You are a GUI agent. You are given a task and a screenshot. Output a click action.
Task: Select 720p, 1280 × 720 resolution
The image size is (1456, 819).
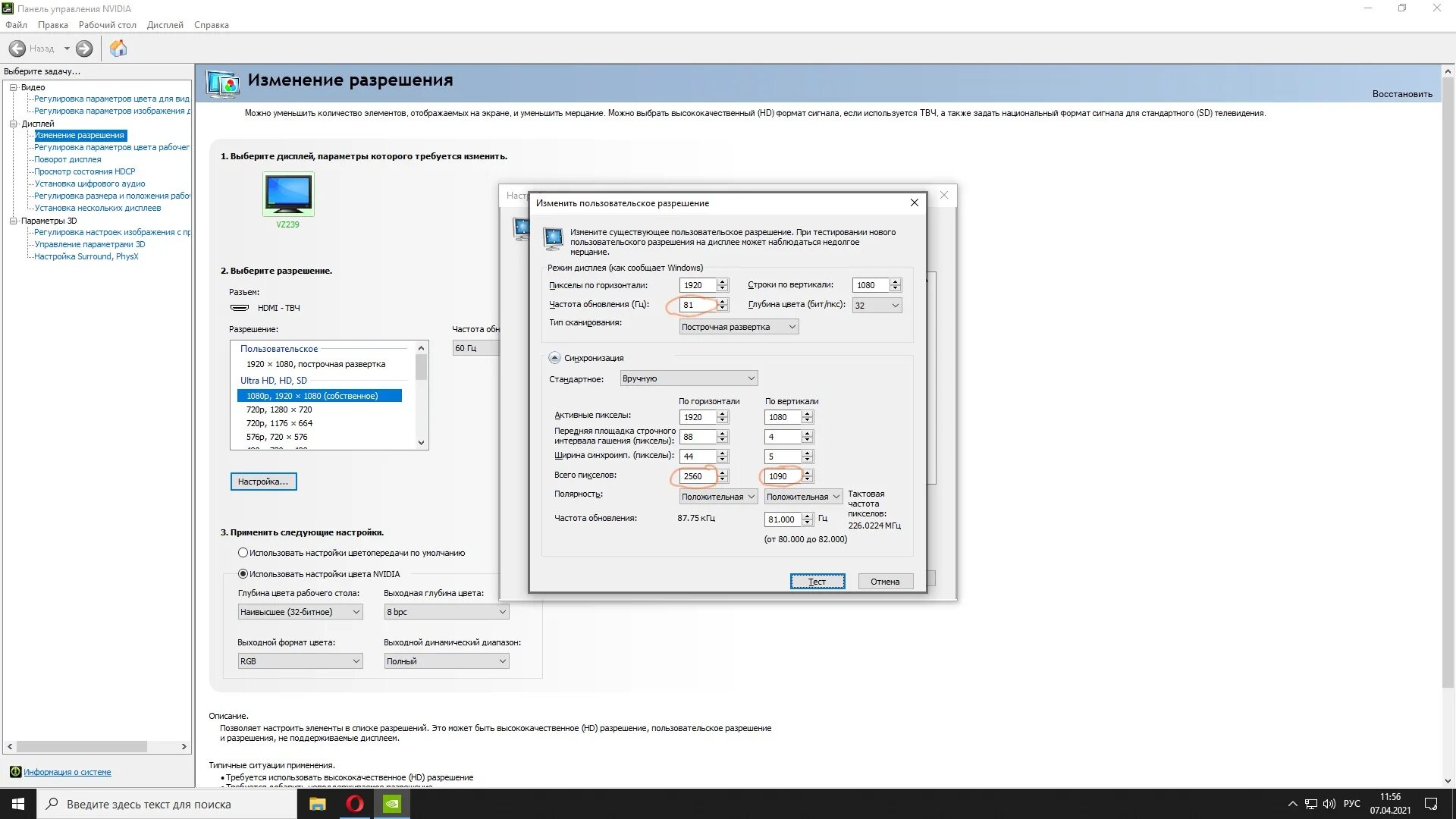(279, 409)
